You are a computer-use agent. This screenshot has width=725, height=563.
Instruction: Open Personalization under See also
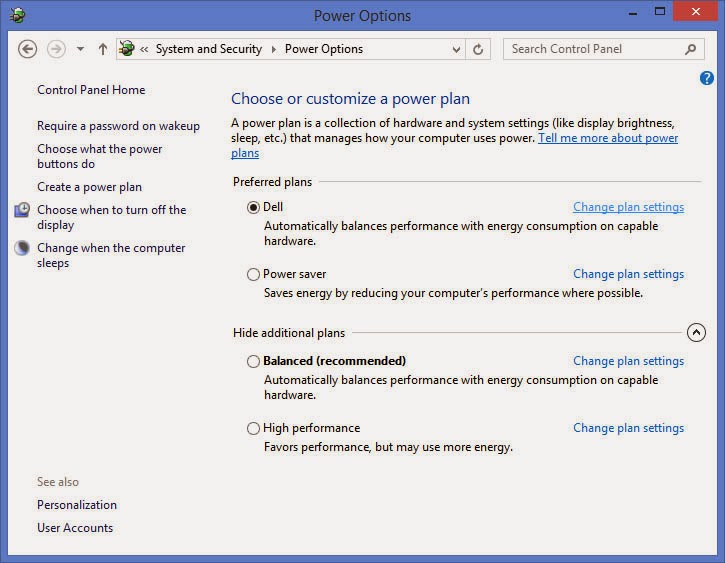coord(77,505)
